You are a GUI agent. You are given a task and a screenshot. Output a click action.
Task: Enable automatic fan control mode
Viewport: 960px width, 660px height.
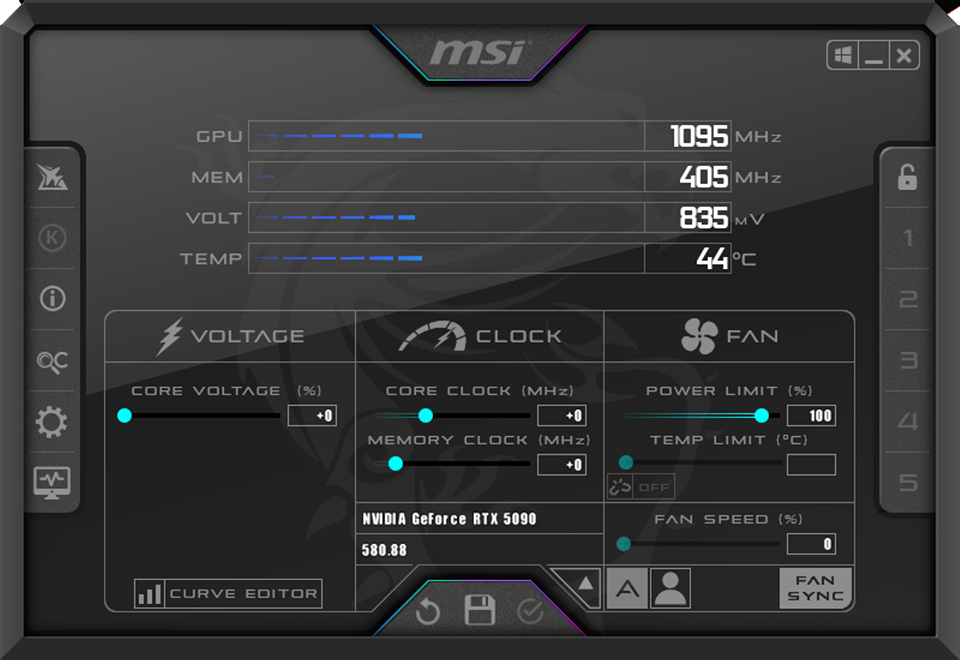point(628,590)
